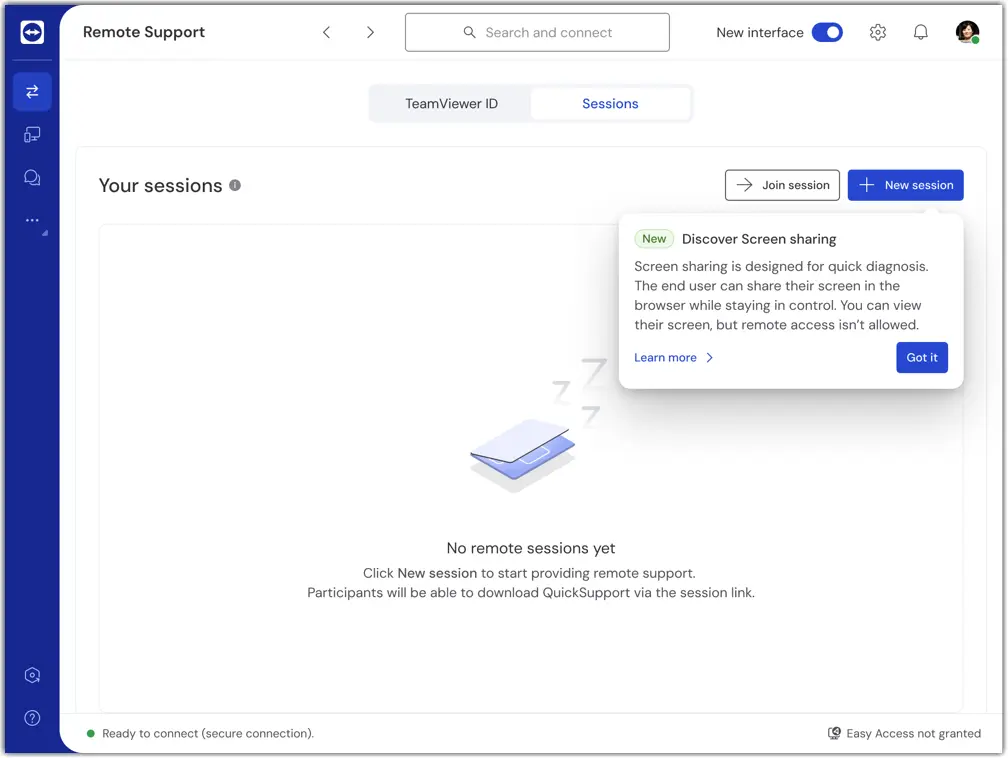Click the Discover Screen sharing heading
Viewport: 1008px width, 758px height.
click(759, 239)
